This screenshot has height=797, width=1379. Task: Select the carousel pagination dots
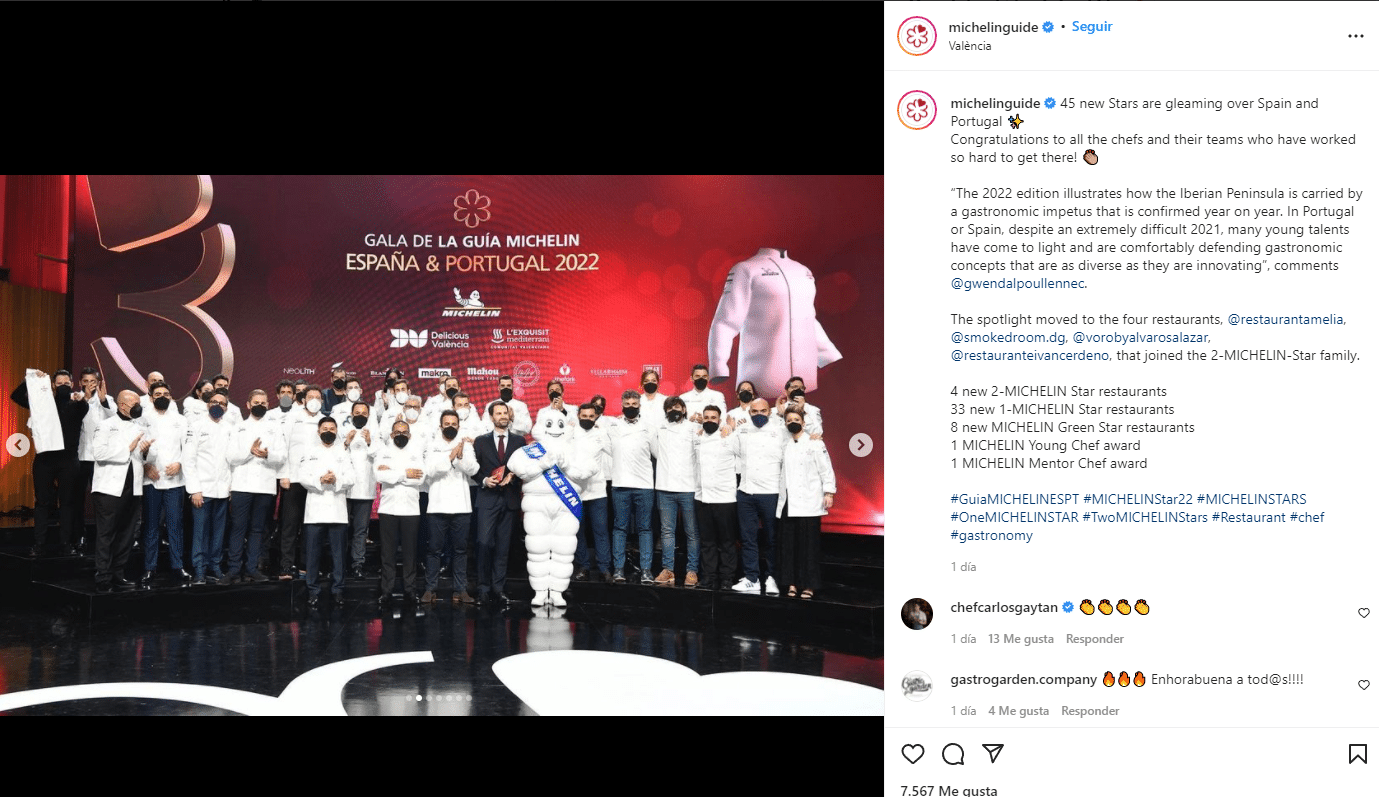(x=439, y=698)
